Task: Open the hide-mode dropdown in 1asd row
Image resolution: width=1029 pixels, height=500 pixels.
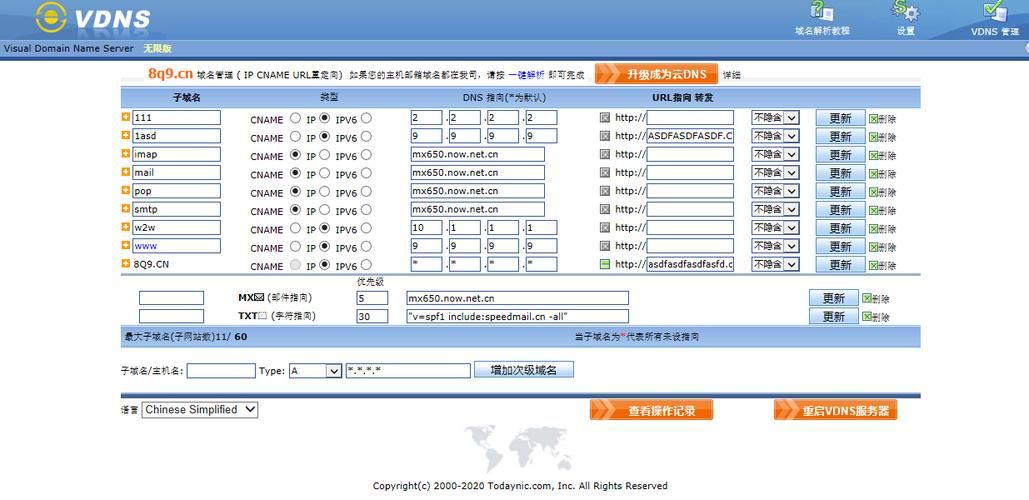Action: tap(775, 136)
